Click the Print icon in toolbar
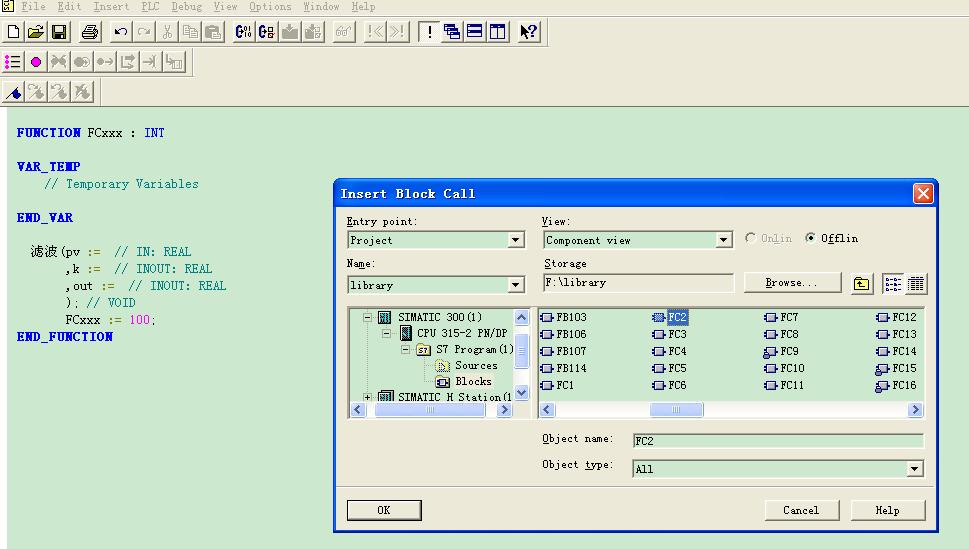 (89, 32)
